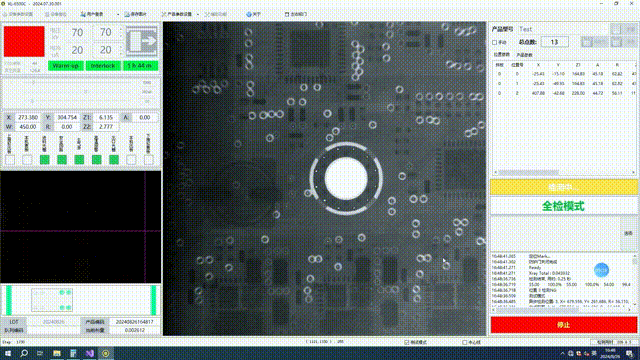Click the blue floating circle over the log
640x360 pixels.
click(x=601, y=270)
